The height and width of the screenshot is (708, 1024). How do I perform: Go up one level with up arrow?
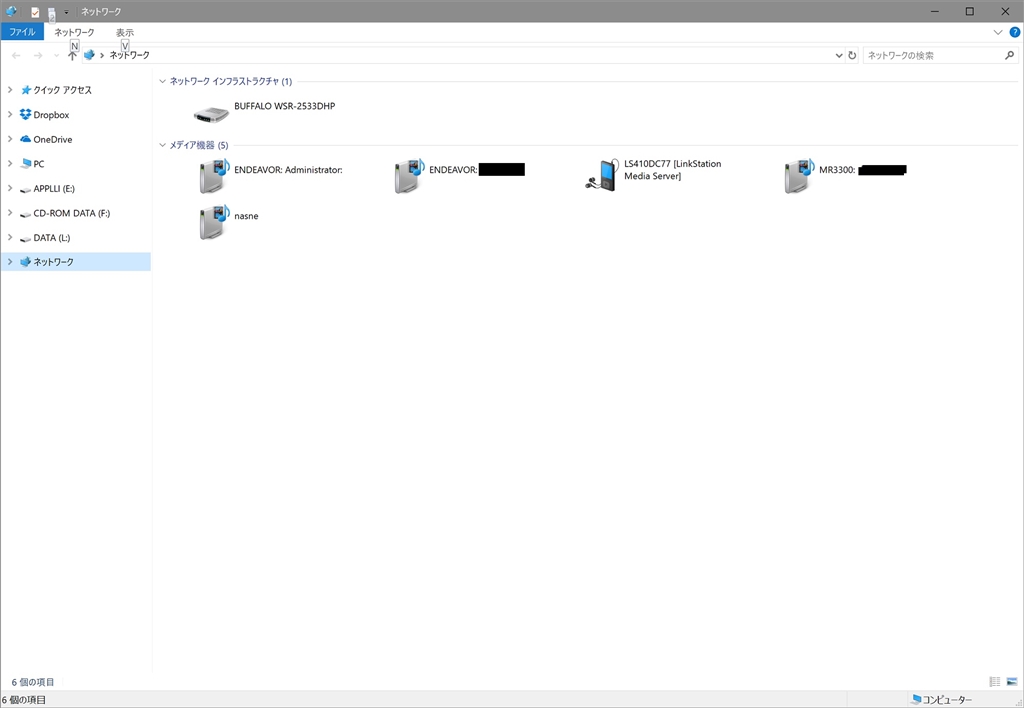coord(72,56)
